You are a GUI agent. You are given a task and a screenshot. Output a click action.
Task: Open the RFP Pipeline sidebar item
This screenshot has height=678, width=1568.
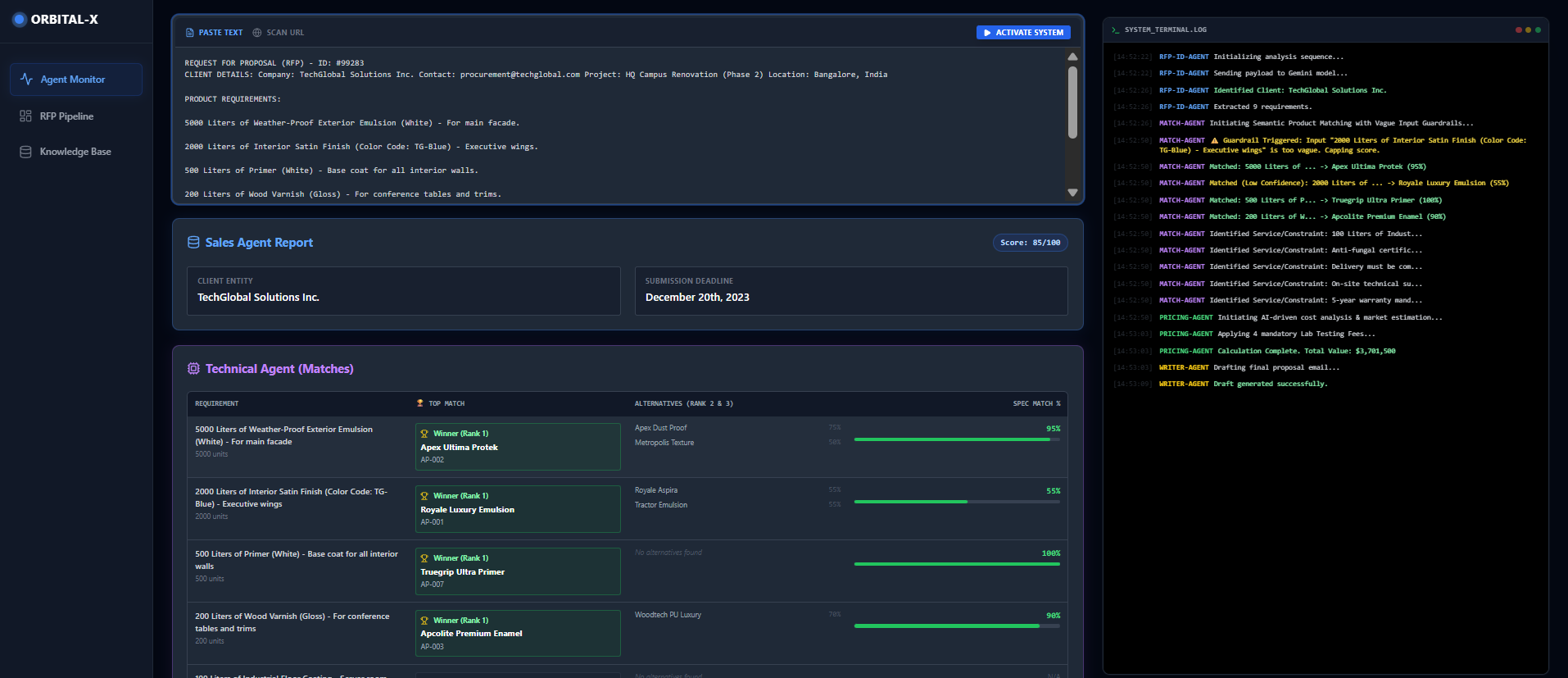coord(76,116)
